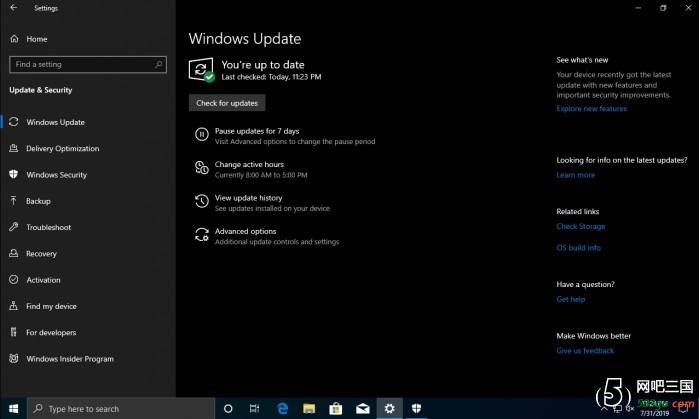Open the Check Storage link

[581, 226]
